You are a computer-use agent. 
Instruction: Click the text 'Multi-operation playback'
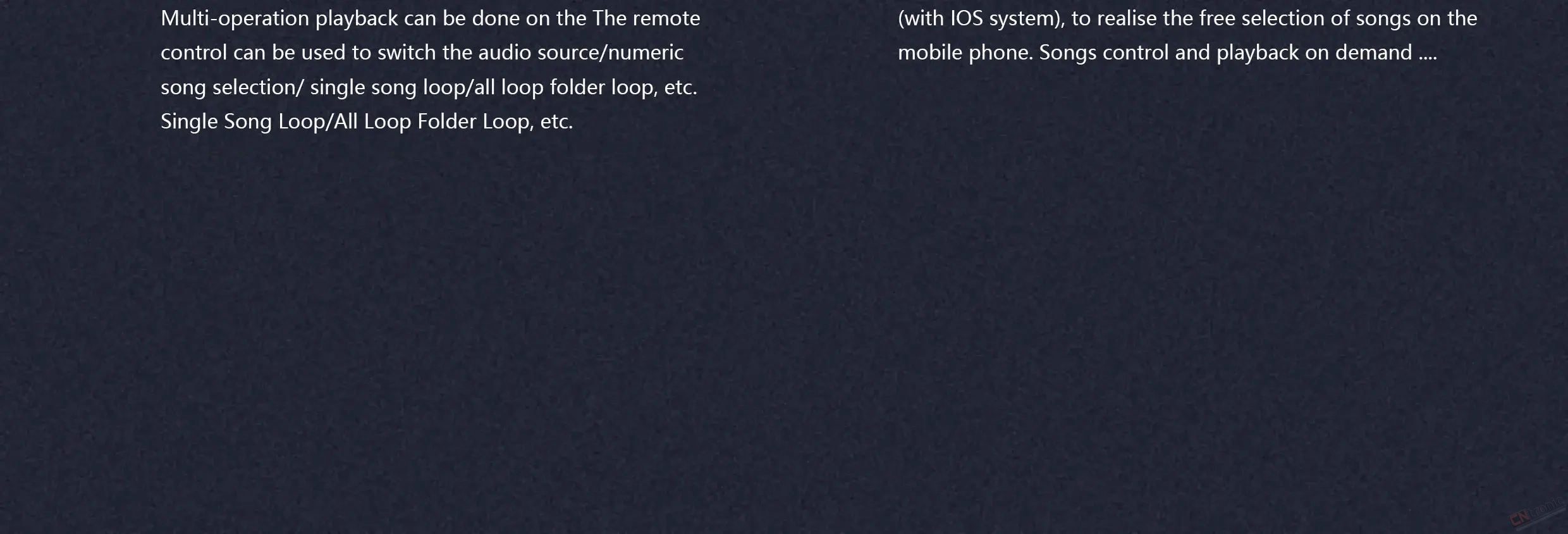[279, 18]
